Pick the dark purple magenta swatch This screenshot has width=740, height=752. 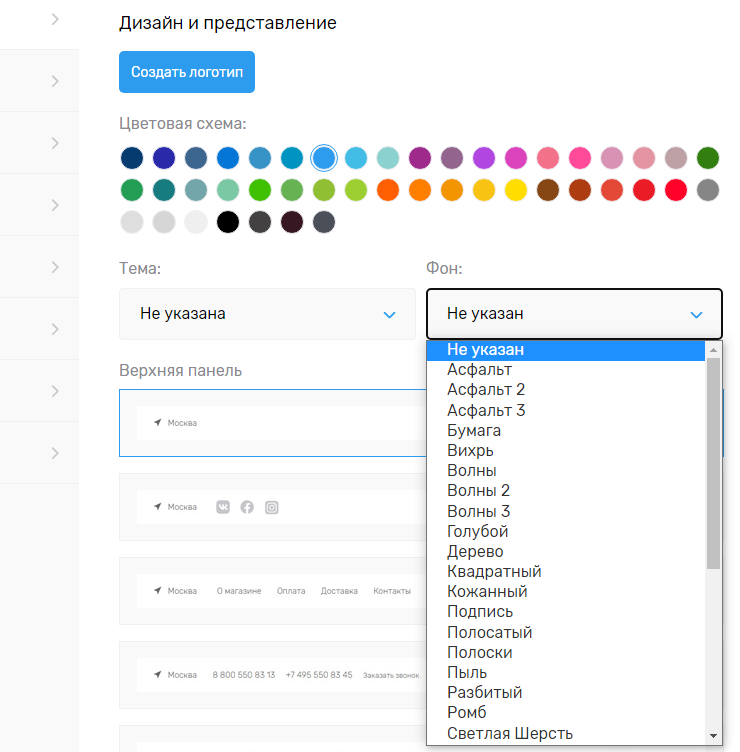(420, 158)
